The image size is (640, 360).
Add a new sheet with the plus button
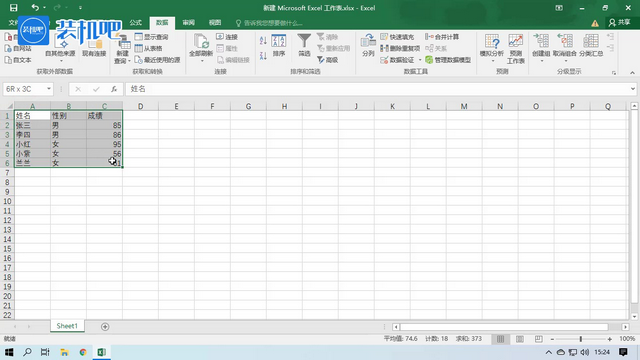(105, 327)
